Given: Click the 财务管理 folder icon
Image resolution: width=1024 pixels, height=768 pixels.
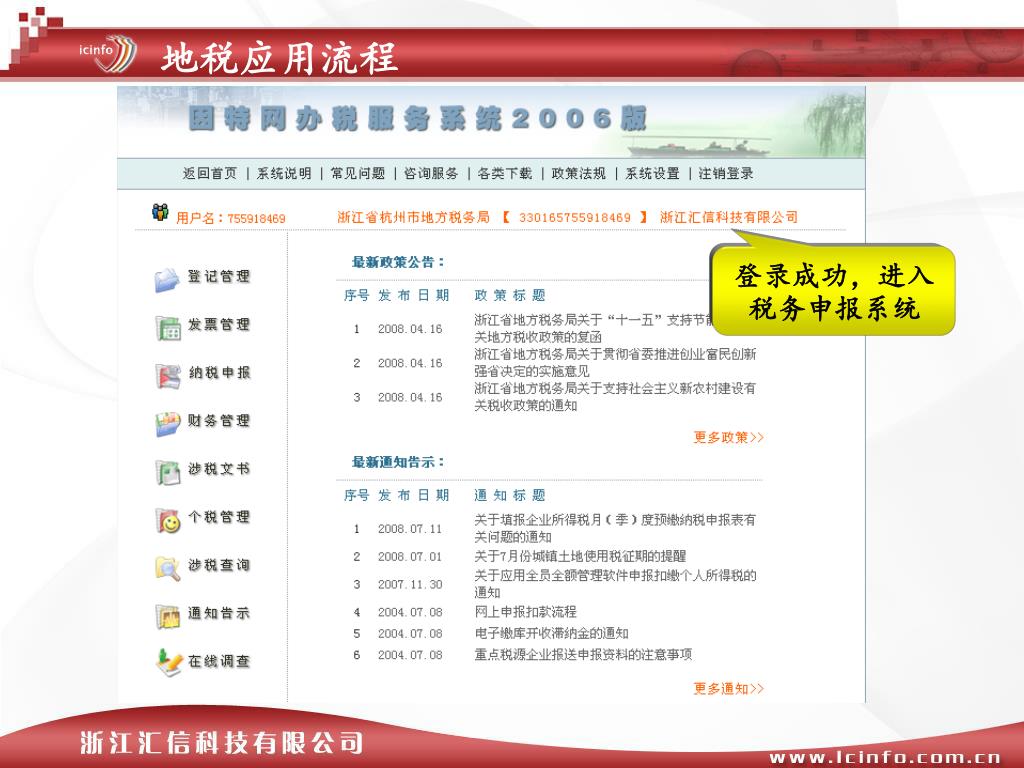Looking at the screenshot, I should [x=168, y=424].
